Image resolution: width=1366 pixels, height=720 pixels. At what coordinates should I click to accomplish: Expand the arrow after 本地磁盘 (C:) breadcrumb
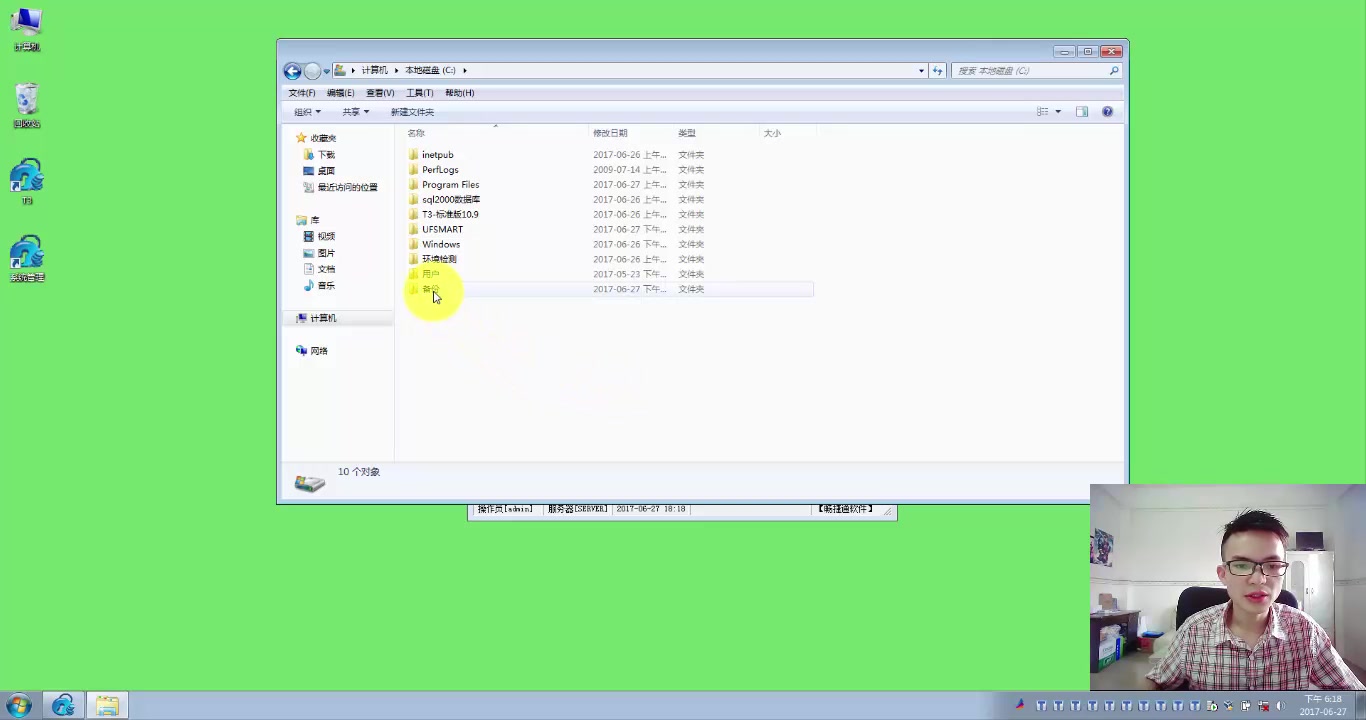[465, 70]
